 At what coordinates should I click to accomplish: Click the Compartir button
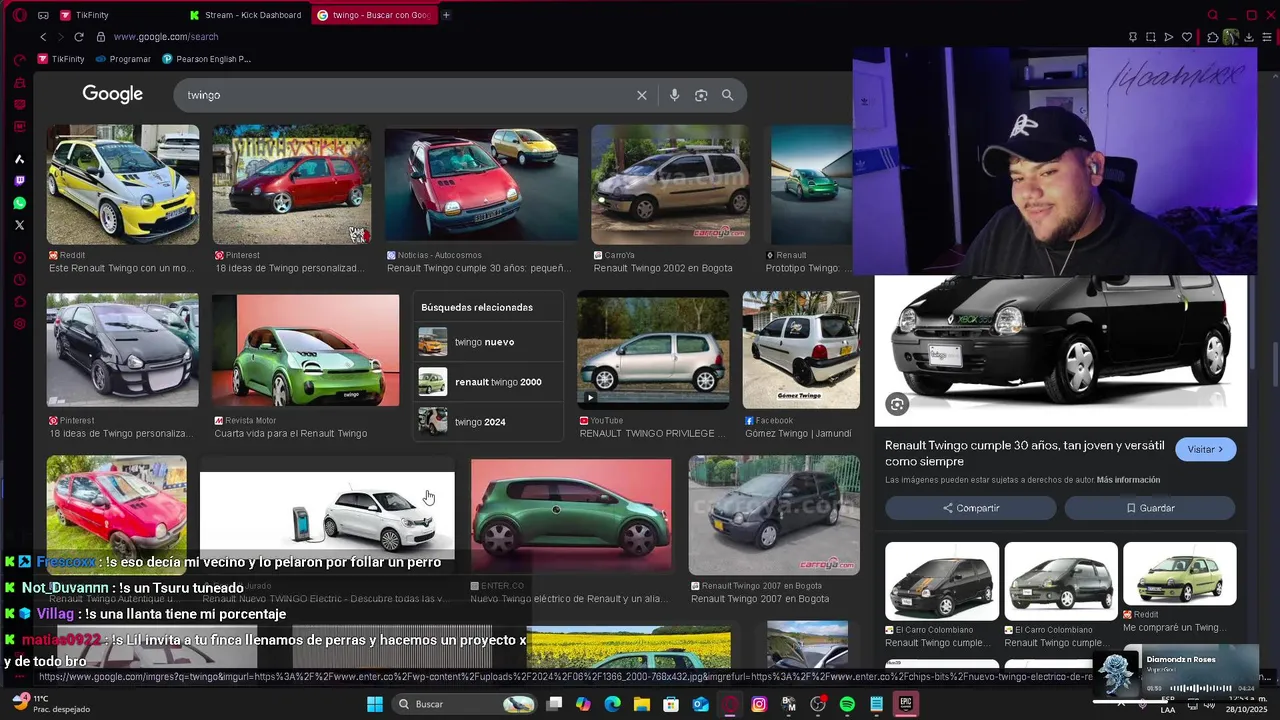pos(970,508)
